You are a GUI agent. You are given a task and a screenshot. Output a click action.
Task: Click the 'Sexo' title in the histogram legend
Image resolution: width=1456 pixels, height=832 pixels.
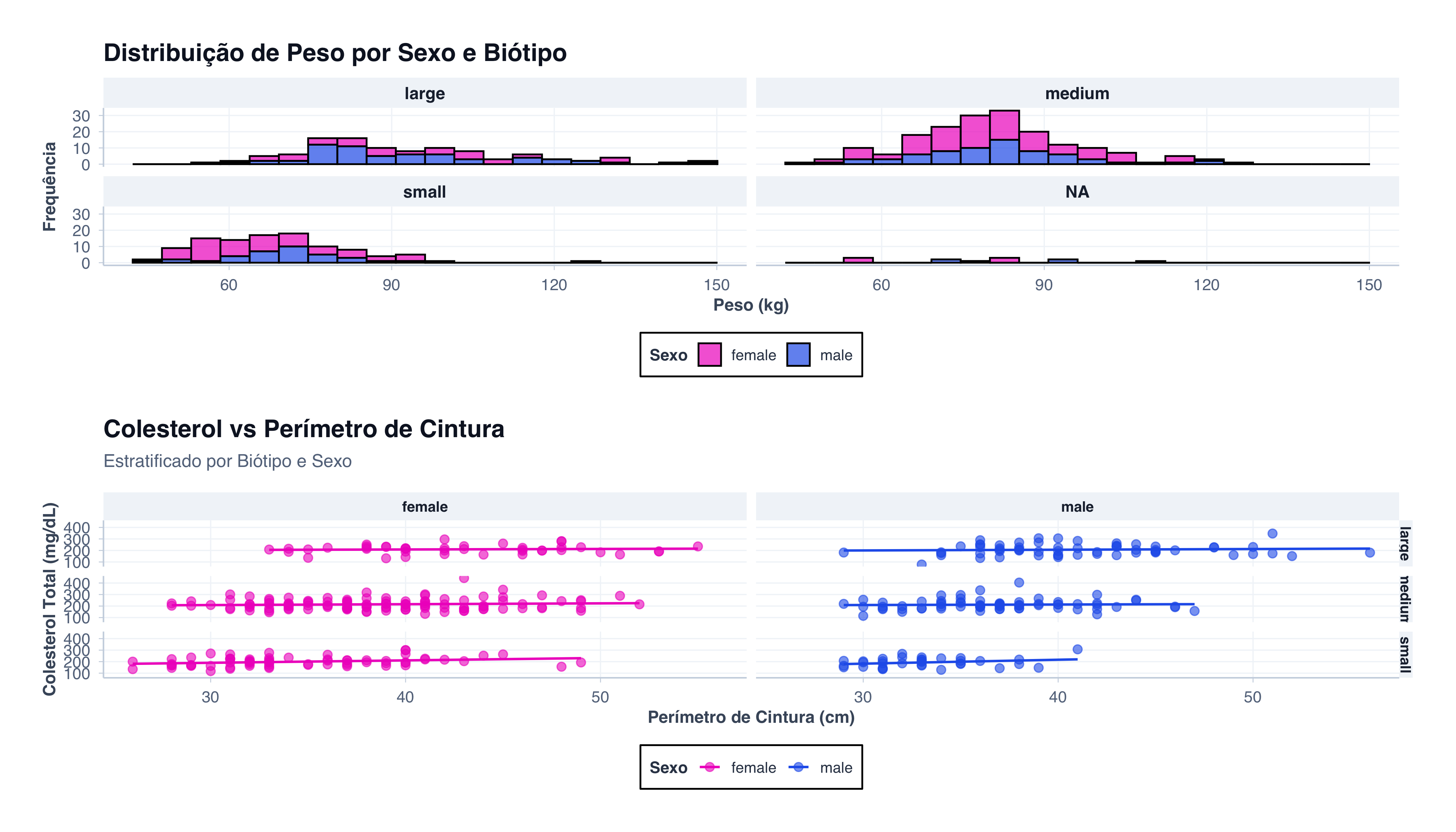pos(668,355)
